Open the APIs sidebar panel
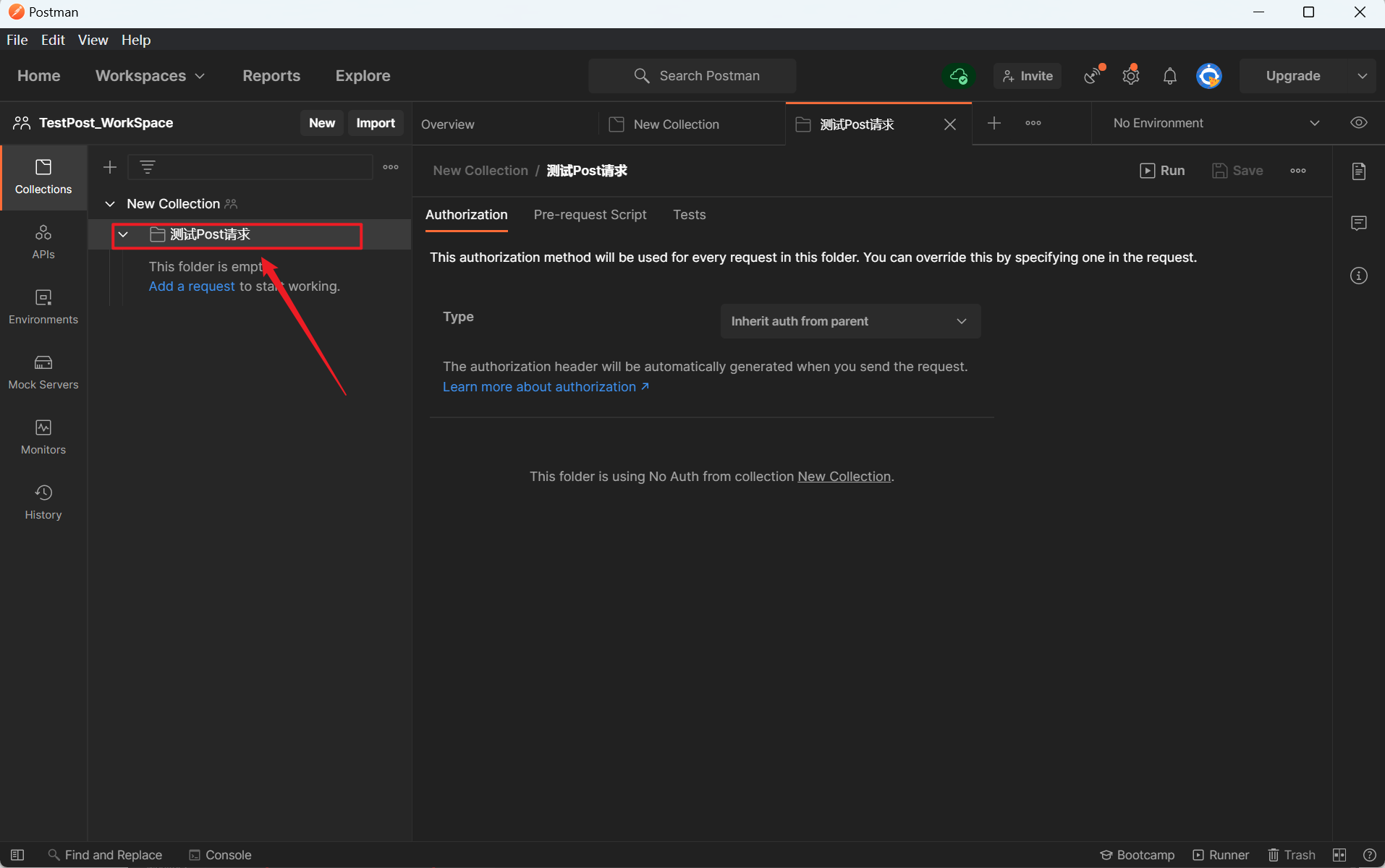The image size is (1385, 868). pos(43,242)
